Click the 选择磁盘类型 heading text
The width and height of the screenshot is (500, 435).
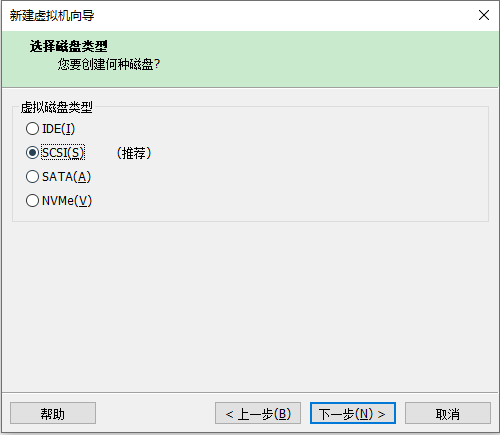pos(69,46)
